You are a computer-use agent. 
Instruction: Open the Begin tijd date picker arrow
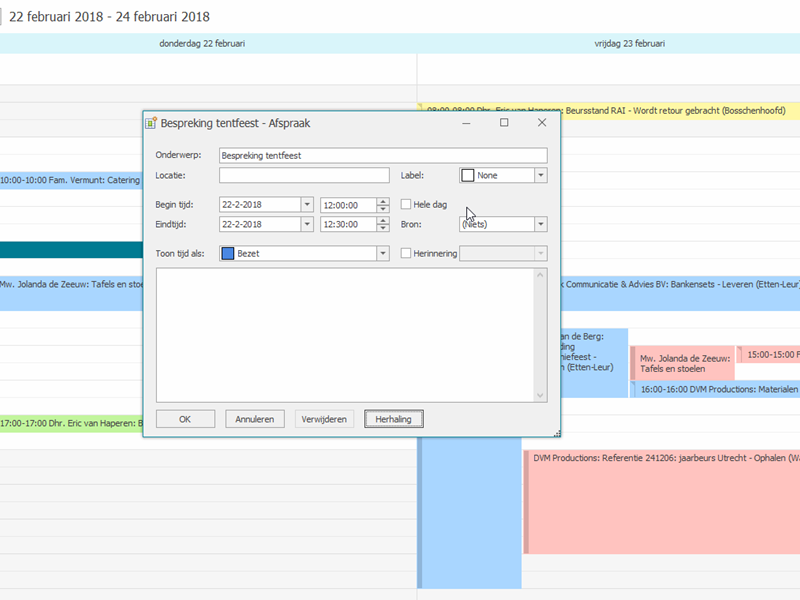pyautogui.click(x=306, y=205)
